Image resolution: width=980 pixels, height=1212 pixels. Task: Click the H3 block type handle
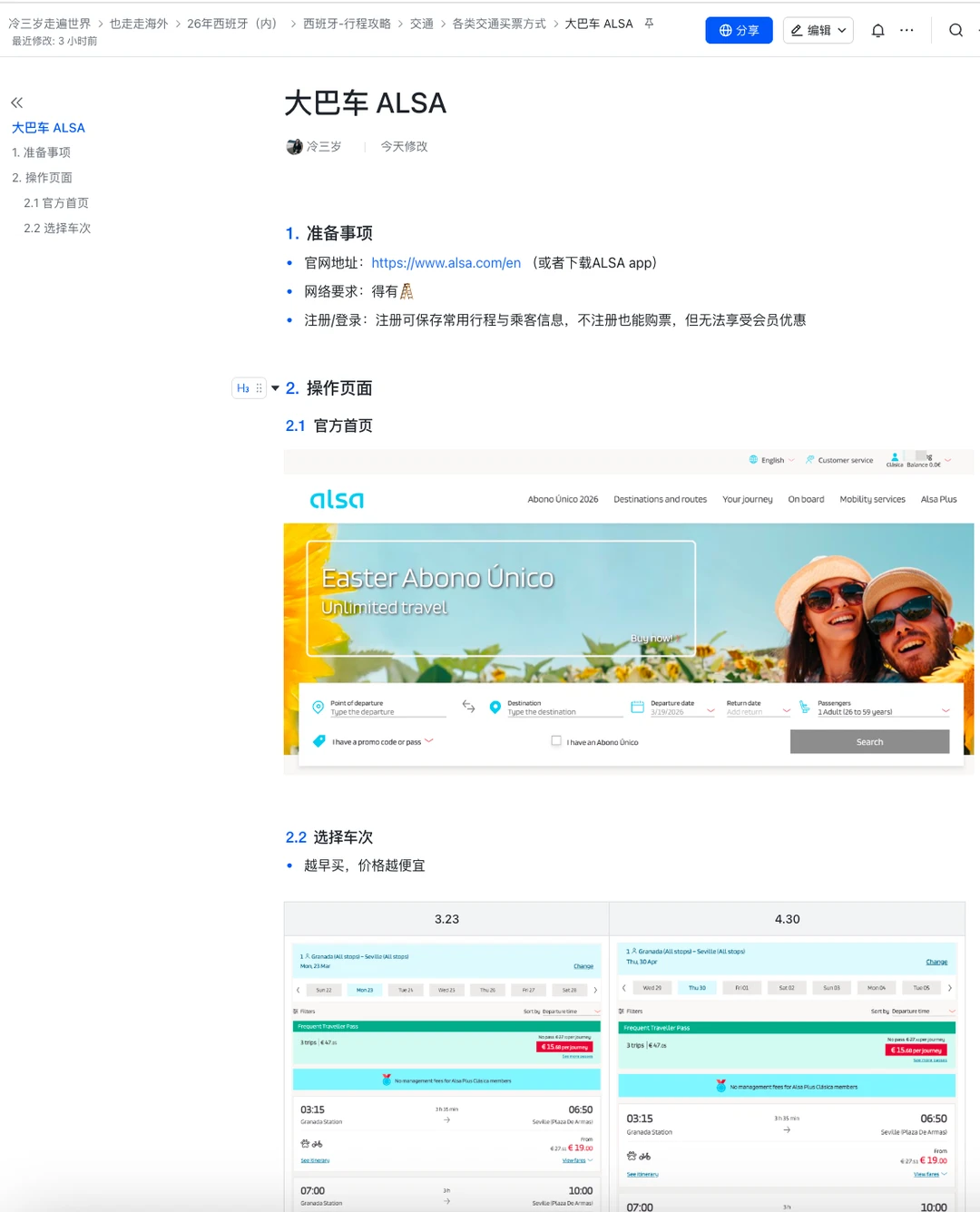pyautogui.click(x=243, y=388)
